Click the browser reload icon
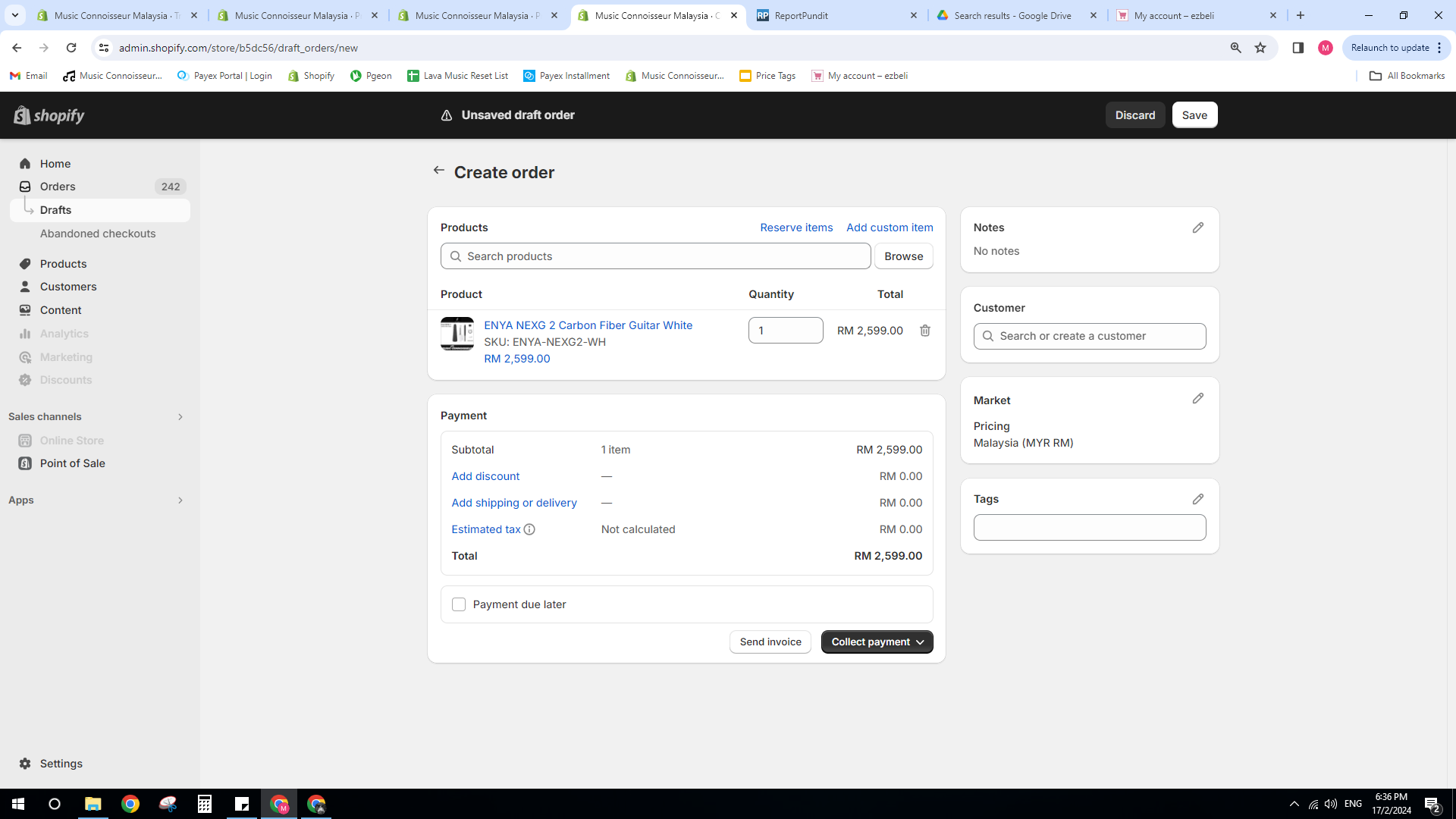 pos(71,48)
